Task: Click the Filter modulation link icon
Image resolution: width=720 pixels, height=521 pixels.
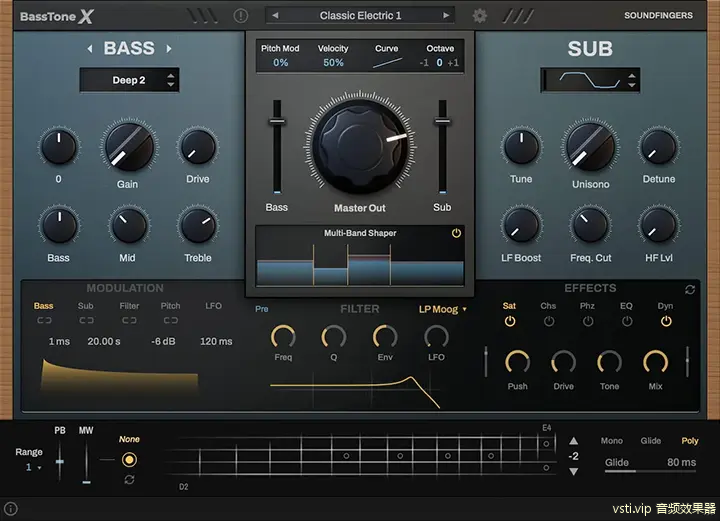Action: tap(129, 320)
